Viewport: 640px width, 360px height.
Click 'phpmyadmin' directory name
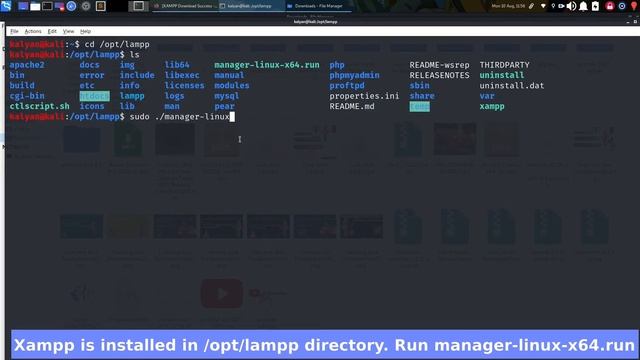[354, 75]
